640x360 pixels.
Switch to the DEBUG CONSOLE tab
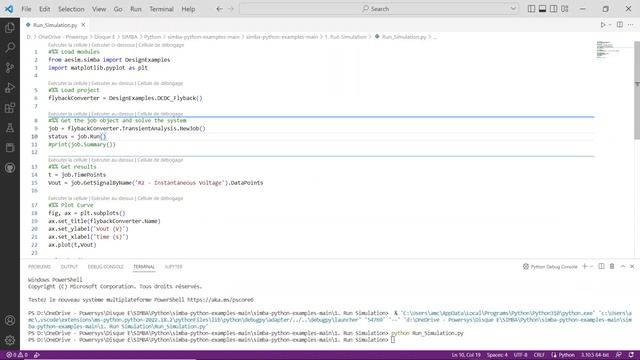pyautogui.click(x=105, y=267)
